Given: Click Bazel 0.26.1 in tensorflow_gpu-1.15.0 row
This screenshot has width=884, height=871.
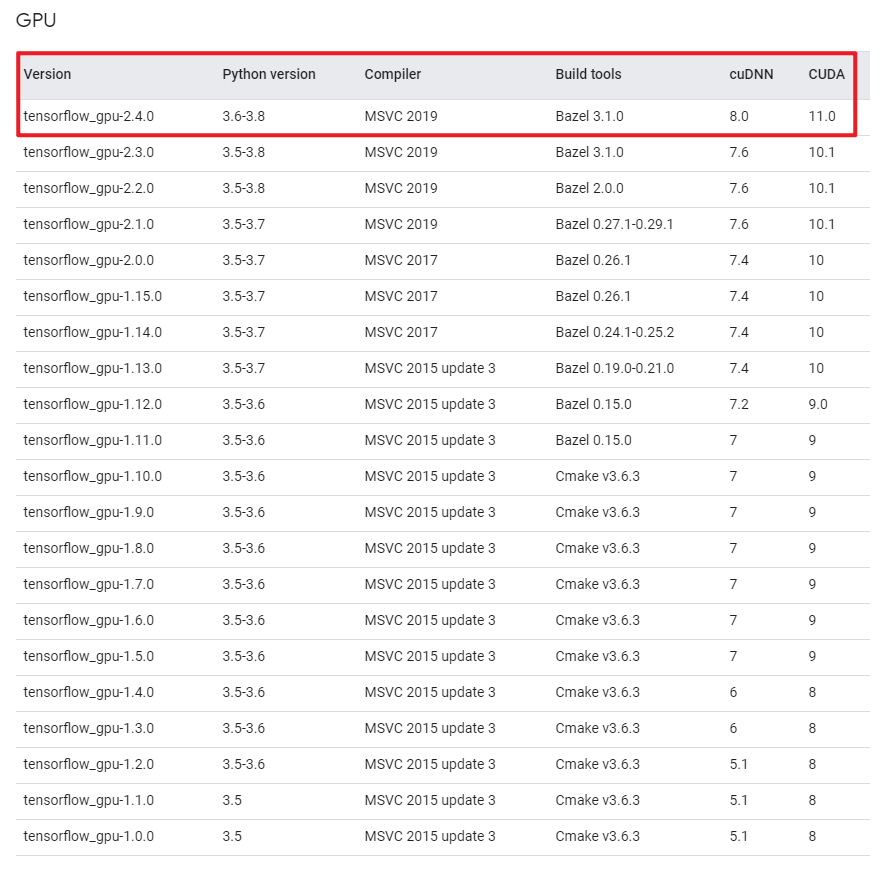Looking at the screenshot, I should coord(593,297).
